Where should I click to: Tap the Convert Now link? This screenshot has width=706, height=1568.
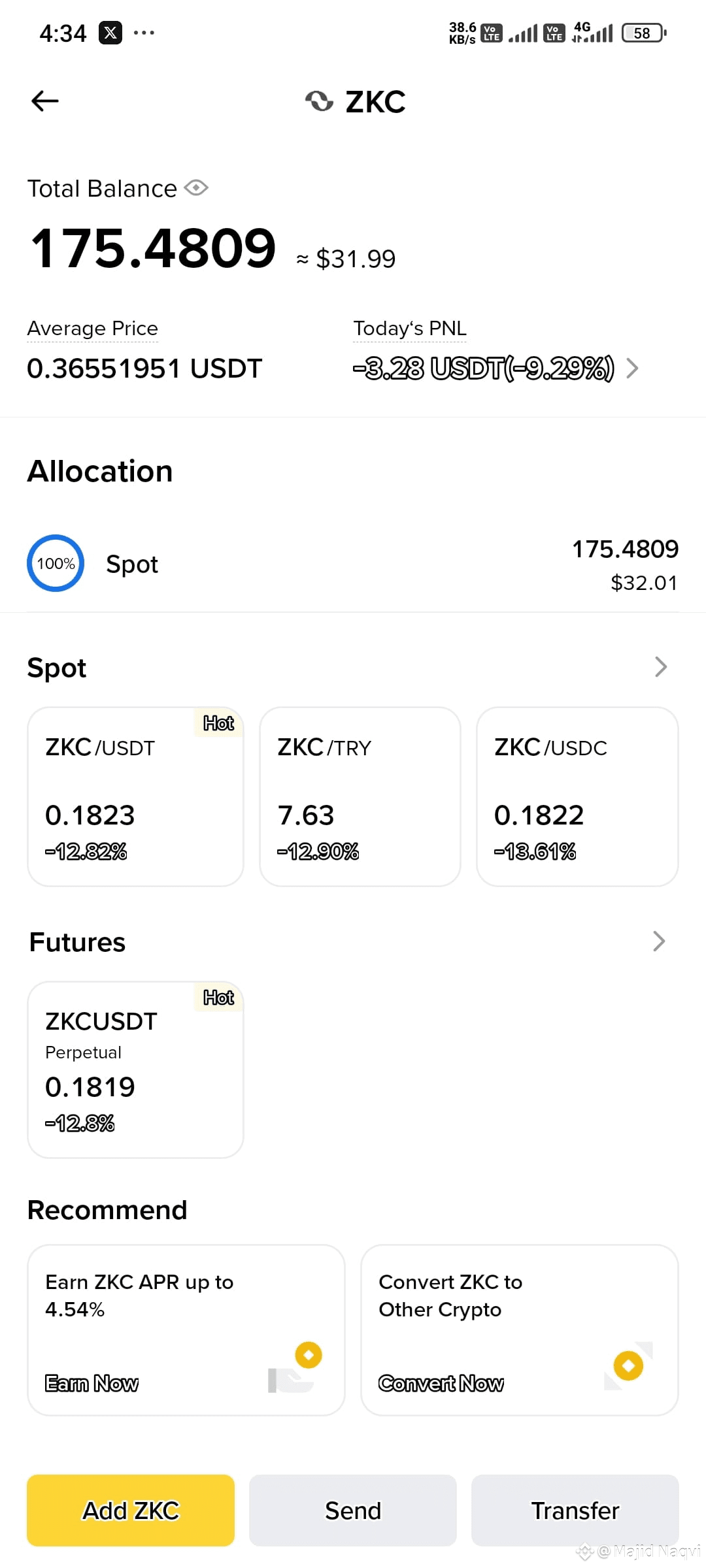click(x=441, y=1383)
